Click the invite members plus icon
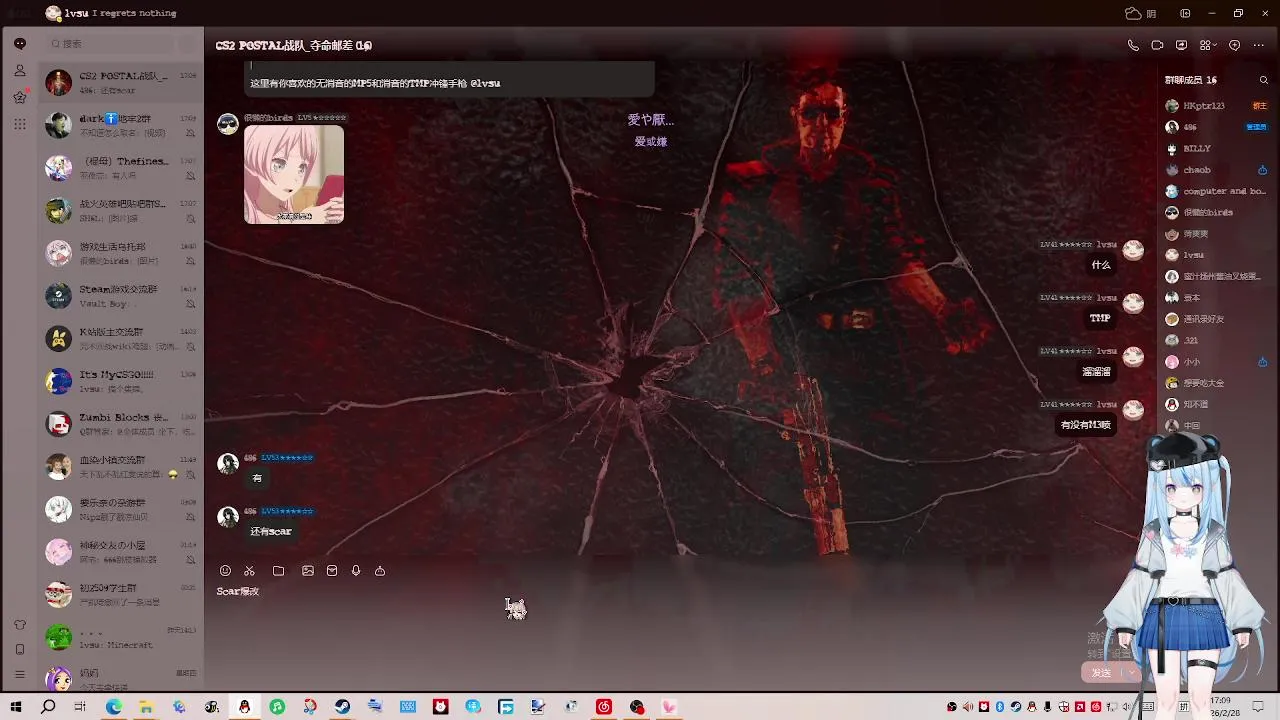 (x=1234, y=45)
